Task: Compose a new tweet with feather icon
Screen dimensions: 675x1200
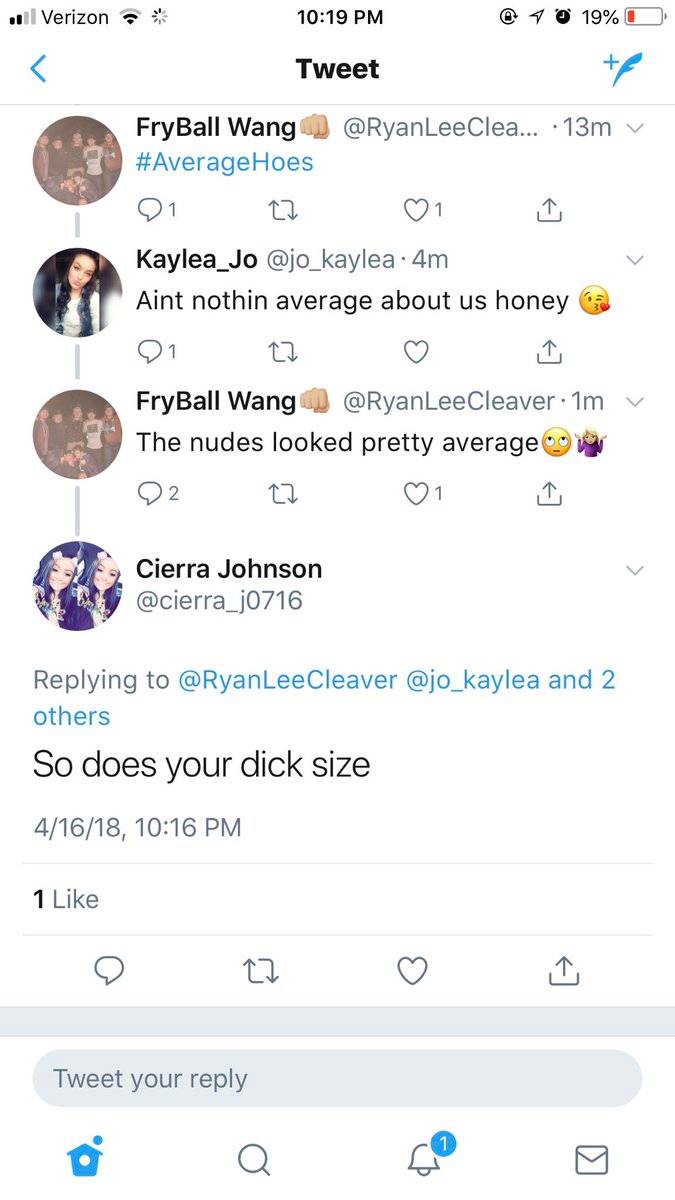Action: point(622,68)
